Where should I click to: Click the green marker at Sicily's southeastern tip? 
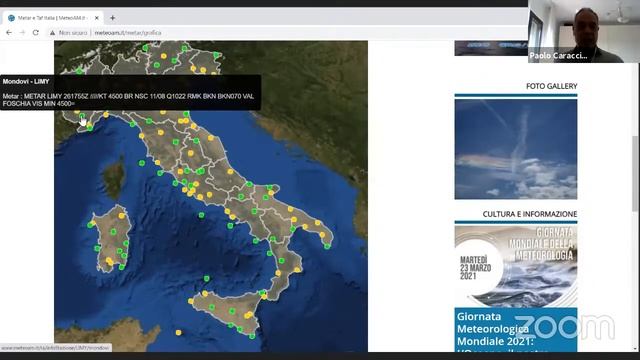tap(252, 336)
